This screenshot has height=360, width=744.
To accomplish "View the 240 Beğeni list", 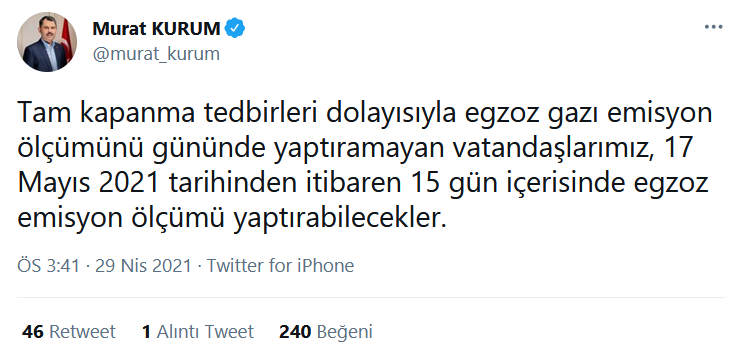I will click(326, 332).
